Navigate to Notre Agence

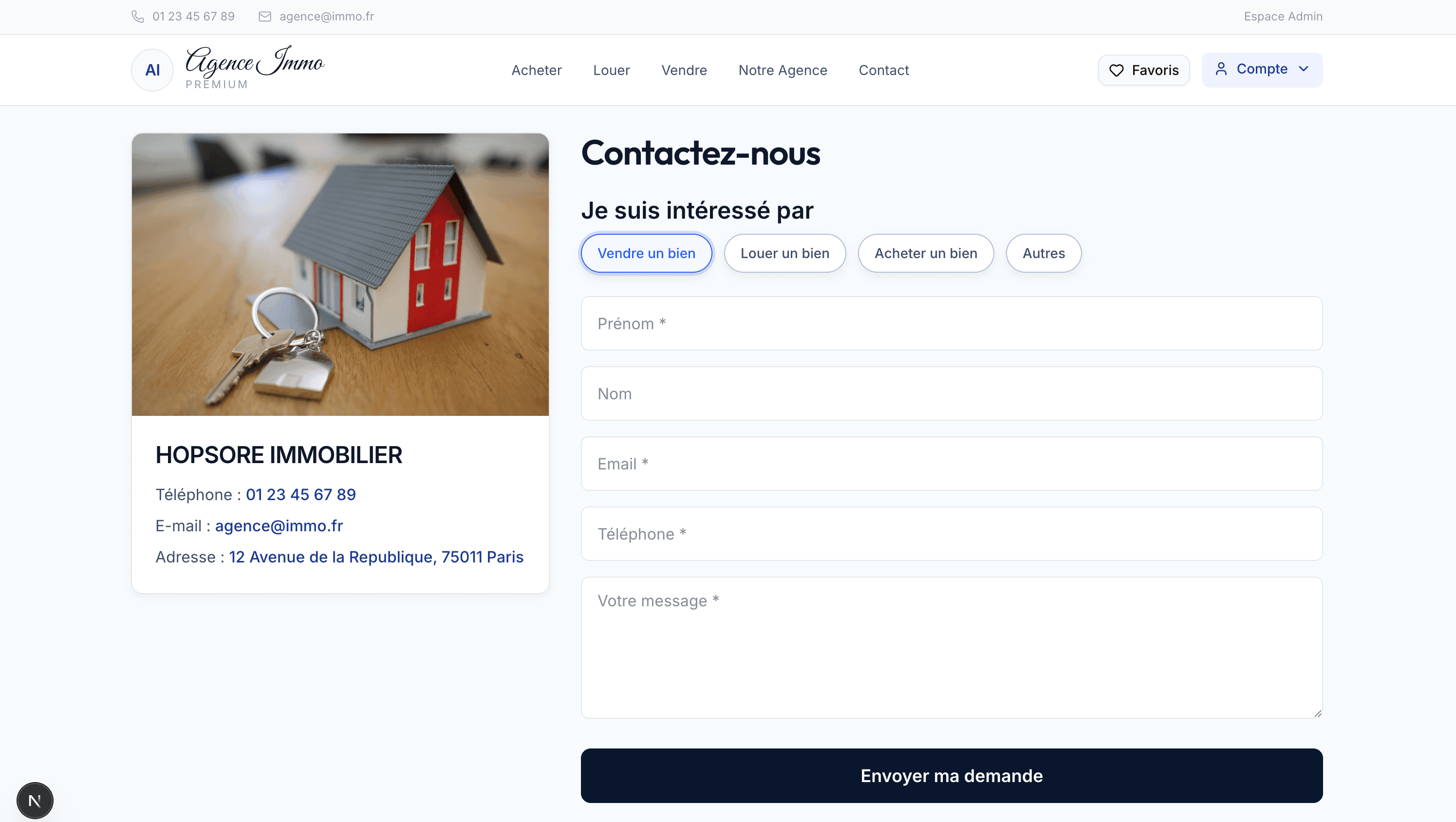(x=783, y=70)
